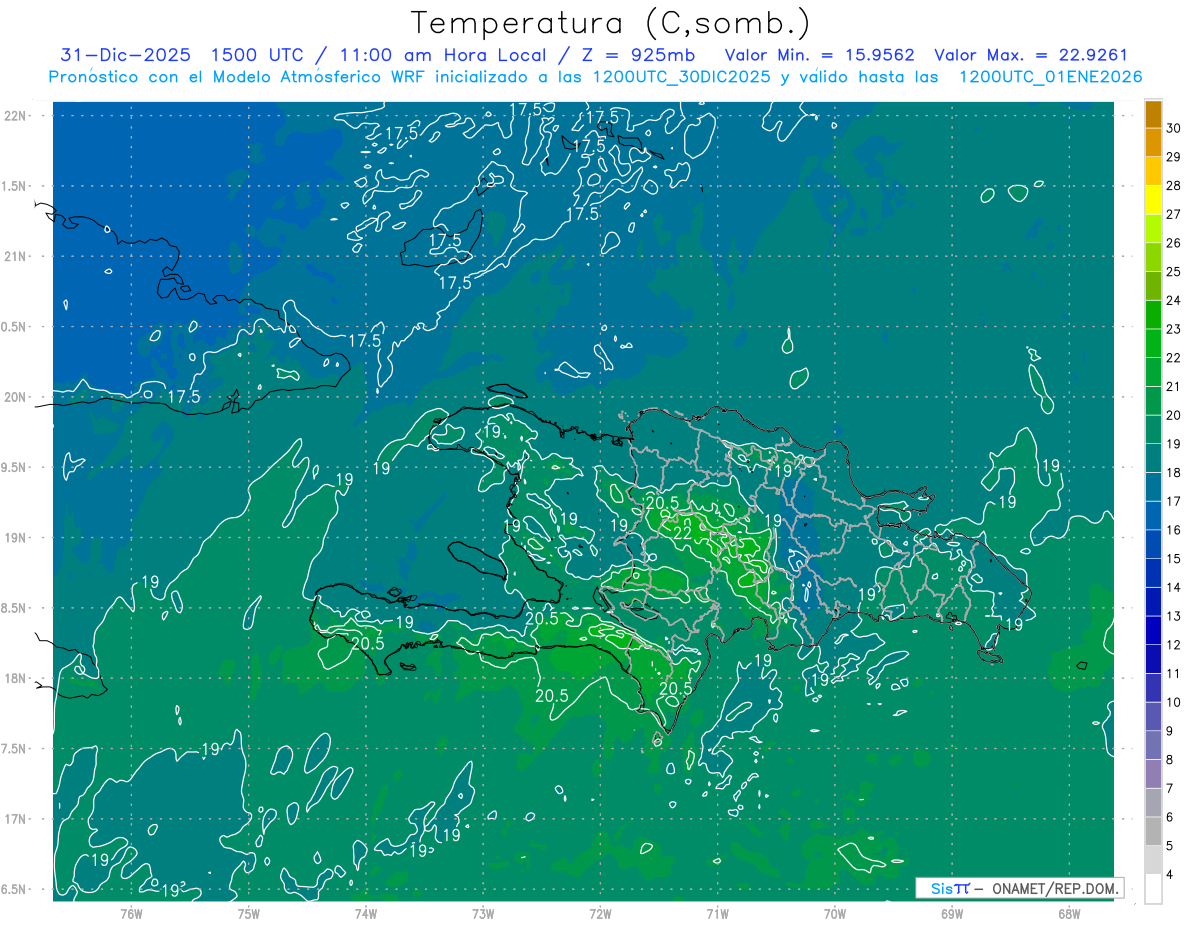Click the '20N' latitude axis label
Screen dimensions: 1200x927
point(15,397)
